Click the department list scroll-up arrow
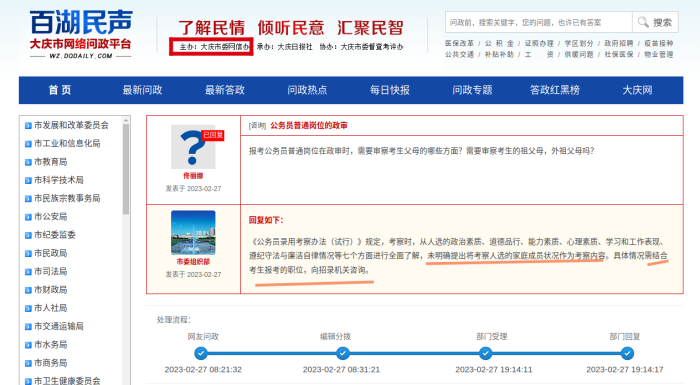This screenshot has height=385, width=700. (126, 120)
